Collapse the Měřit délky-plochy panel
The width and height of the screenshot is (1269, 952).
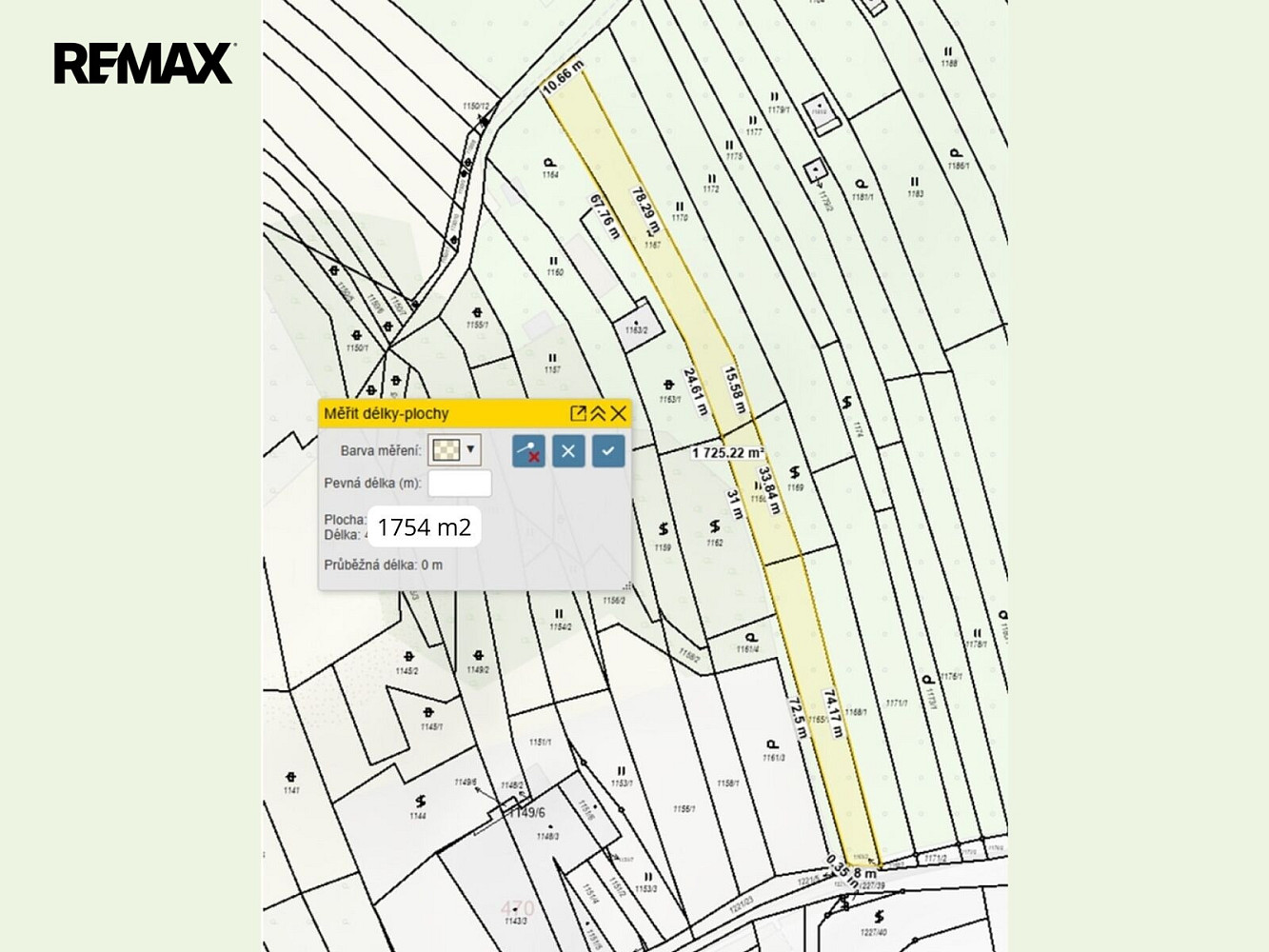[598, 413]
